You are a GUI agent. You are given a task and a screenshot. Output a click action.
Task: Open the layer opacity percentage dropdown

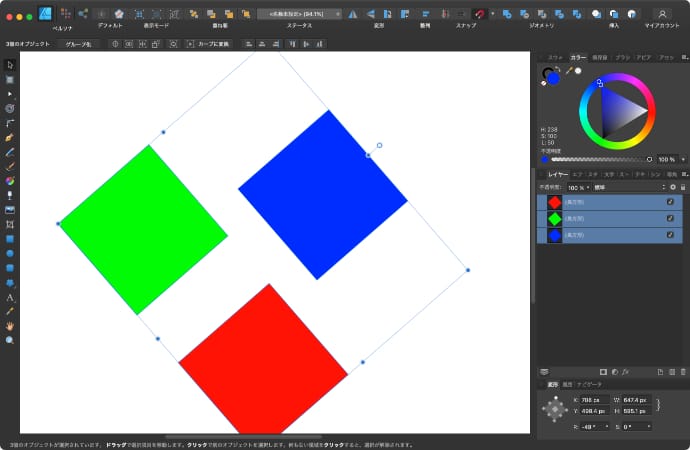(x=577, y=187)
